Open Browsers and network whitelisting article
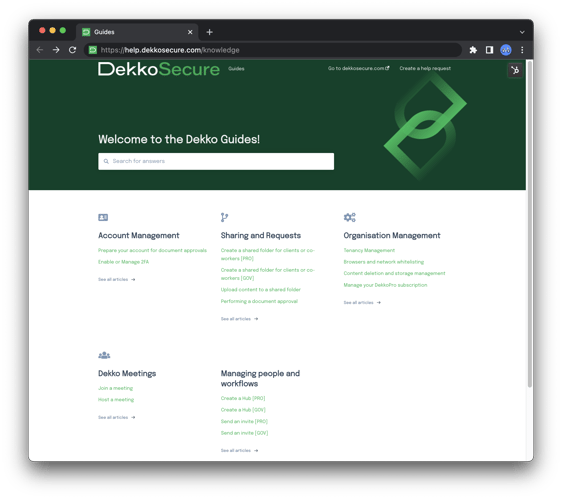Image resolution: width=562 pixels, height=499 pixels. 384,262
